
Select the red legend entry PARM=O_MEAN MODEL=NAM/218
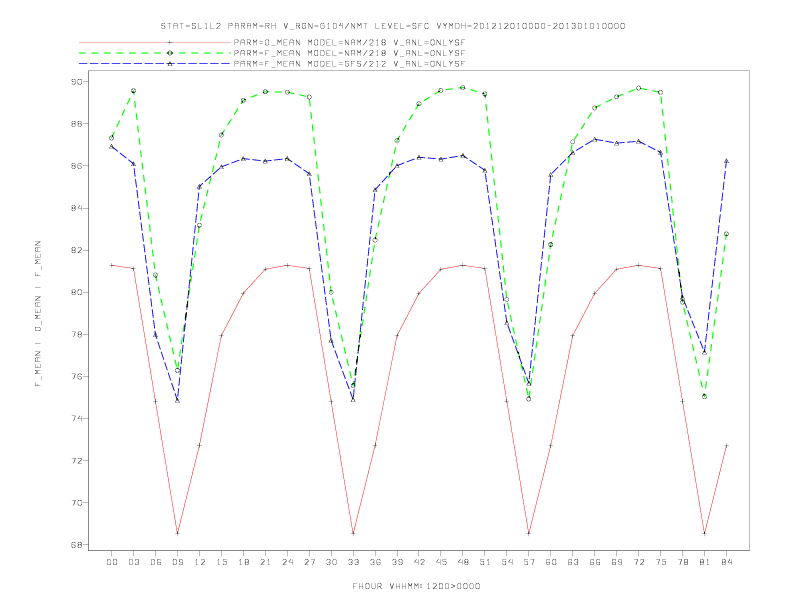(x=349, y=42)
